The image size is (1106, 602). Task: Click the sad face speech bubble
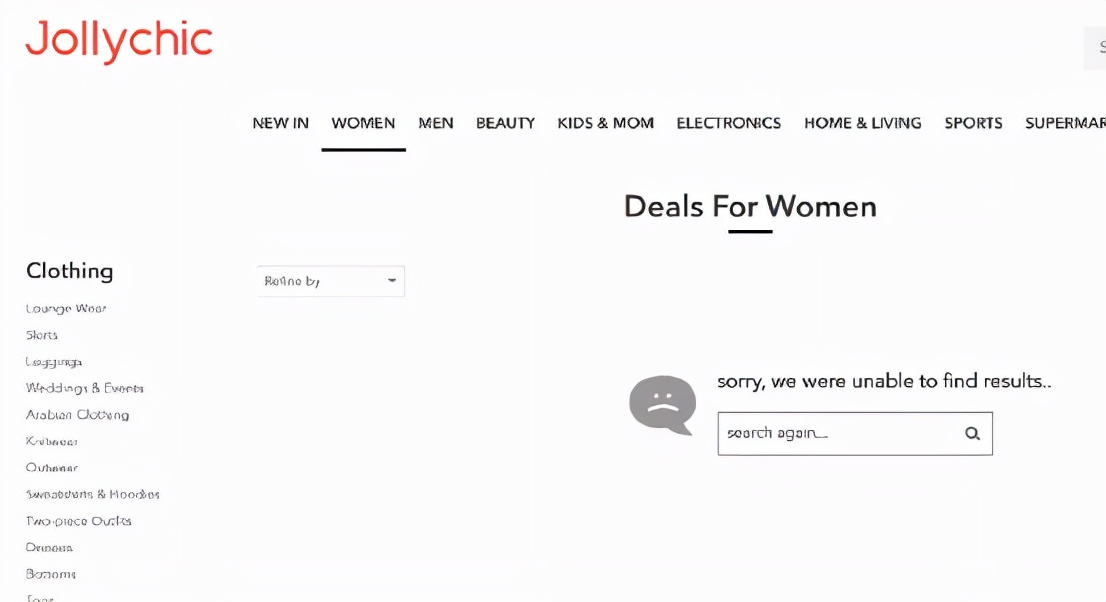click(662, 405)
